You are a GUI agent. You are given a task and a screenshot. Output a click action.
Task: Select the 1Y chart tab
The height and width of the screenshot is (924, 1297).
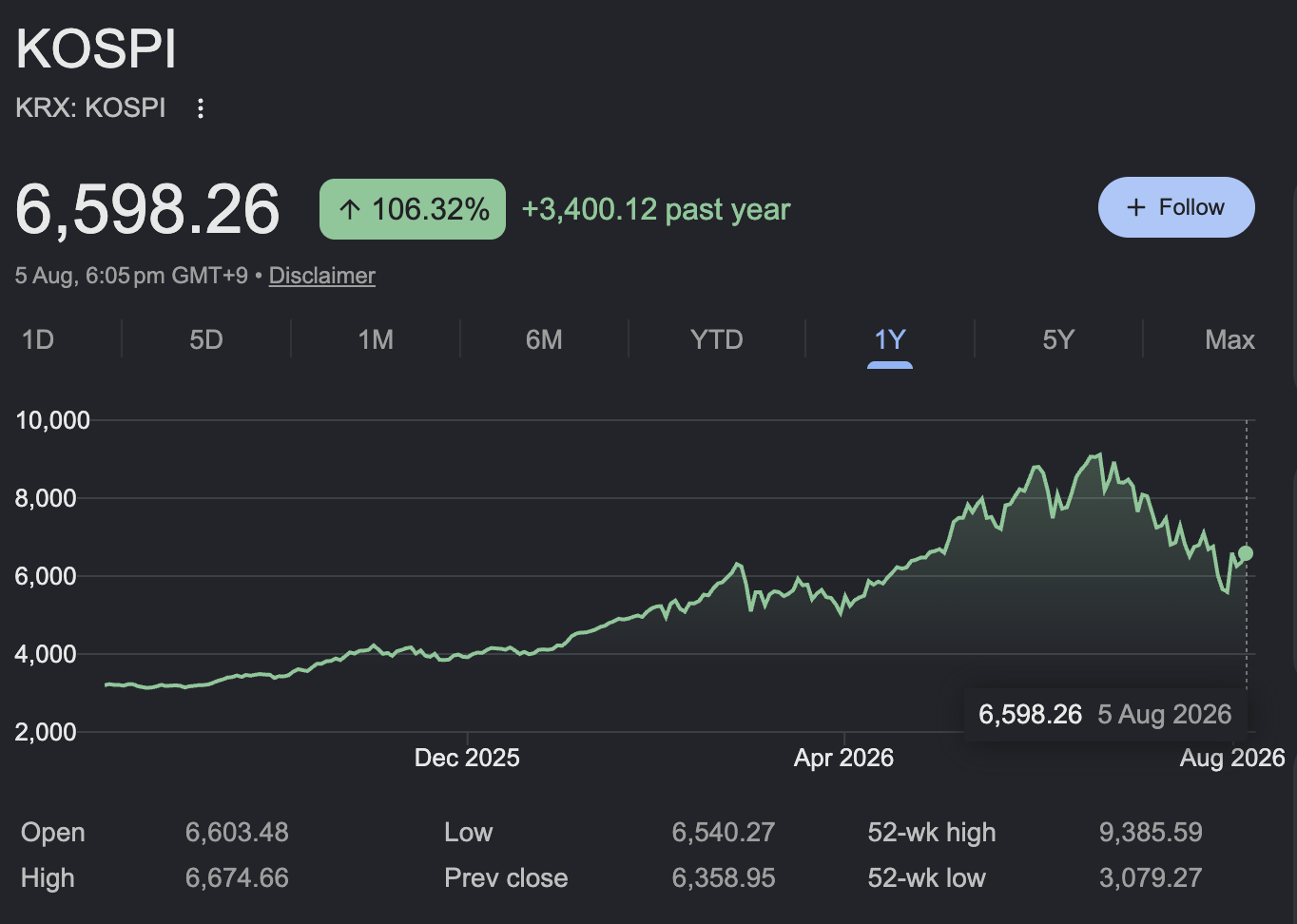tap(890, 339)
